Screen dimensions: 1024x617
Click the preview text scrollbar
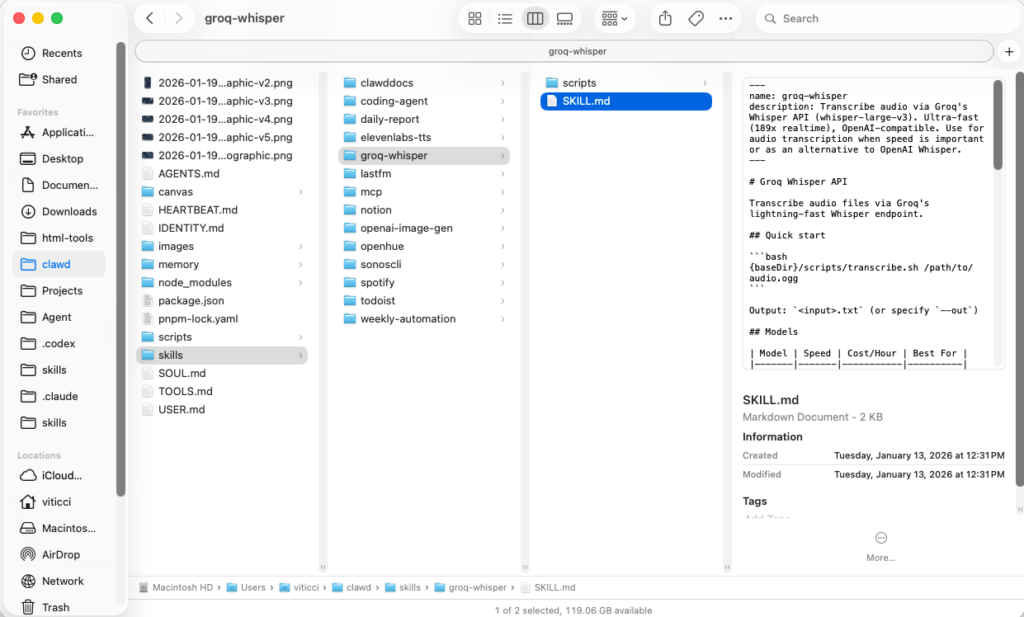coord(997,125)
